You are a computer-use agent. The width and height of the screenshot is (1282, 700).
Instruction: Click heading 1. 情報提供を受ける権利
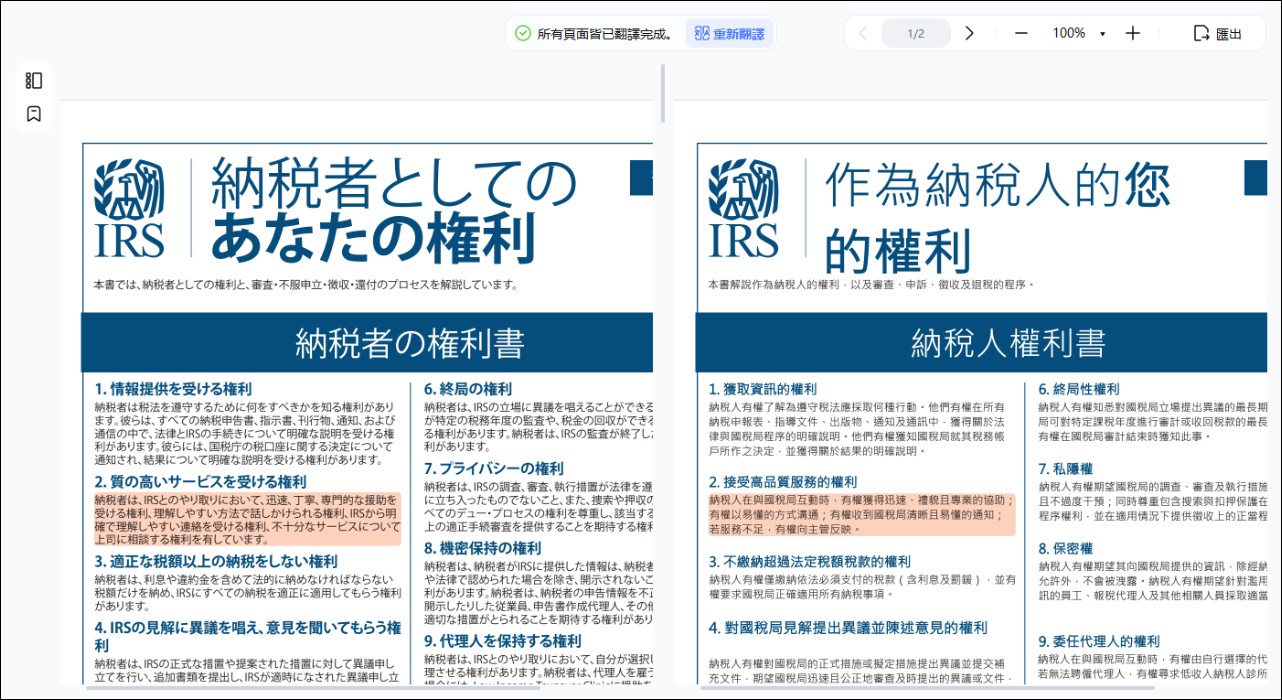click(x=173, y=389)
